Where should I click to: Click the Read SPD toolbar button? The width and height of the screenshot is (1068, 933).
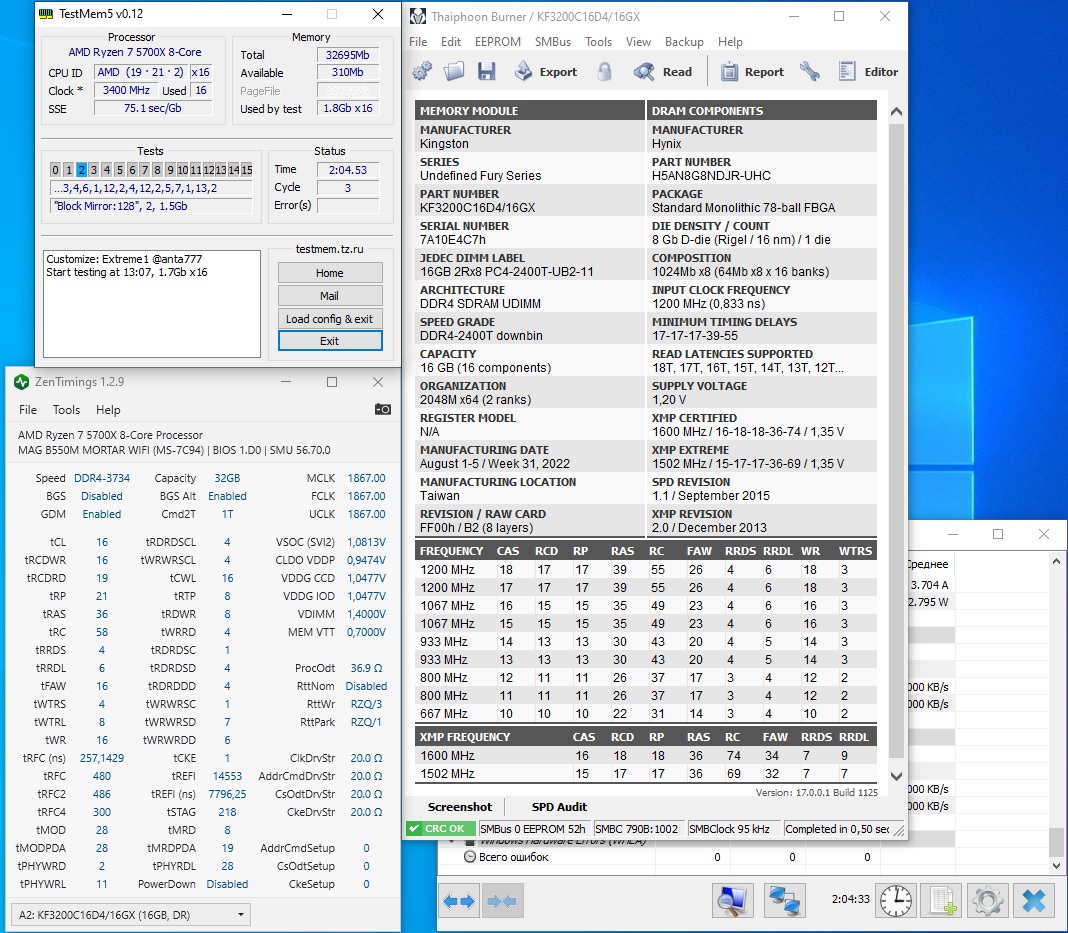(663, 72)
